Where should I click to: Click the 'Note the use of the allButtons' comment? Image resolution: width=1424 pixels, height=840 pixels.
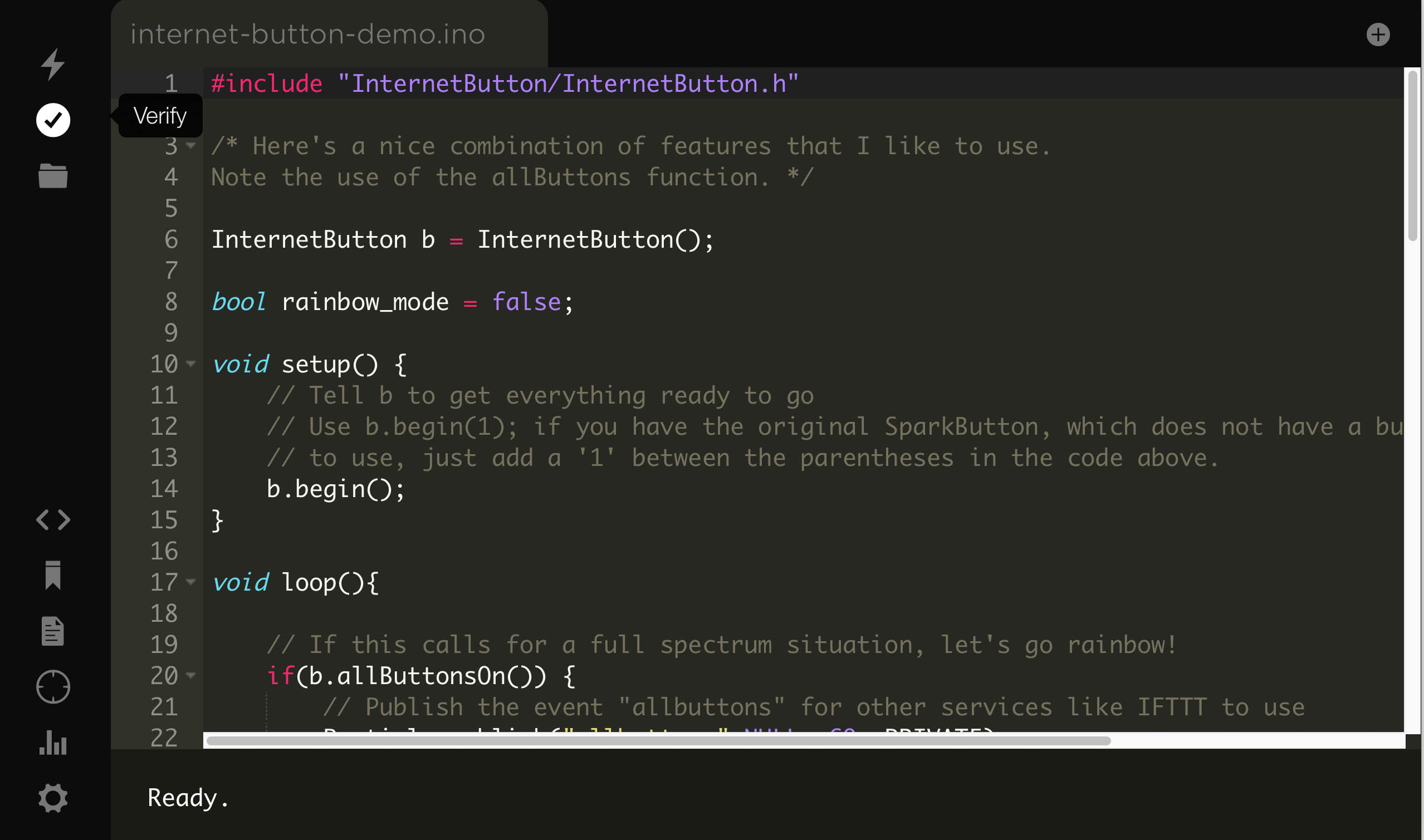512,177
